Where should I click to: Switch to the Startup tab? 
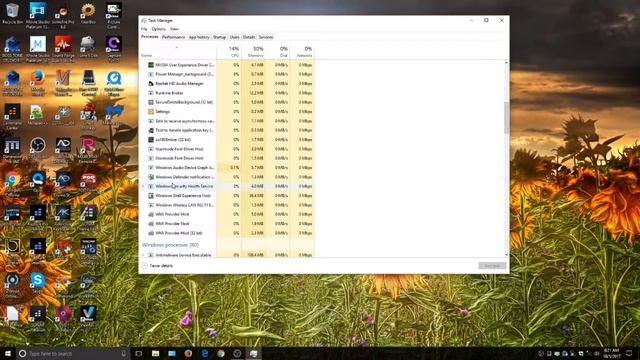click(219, 37)
